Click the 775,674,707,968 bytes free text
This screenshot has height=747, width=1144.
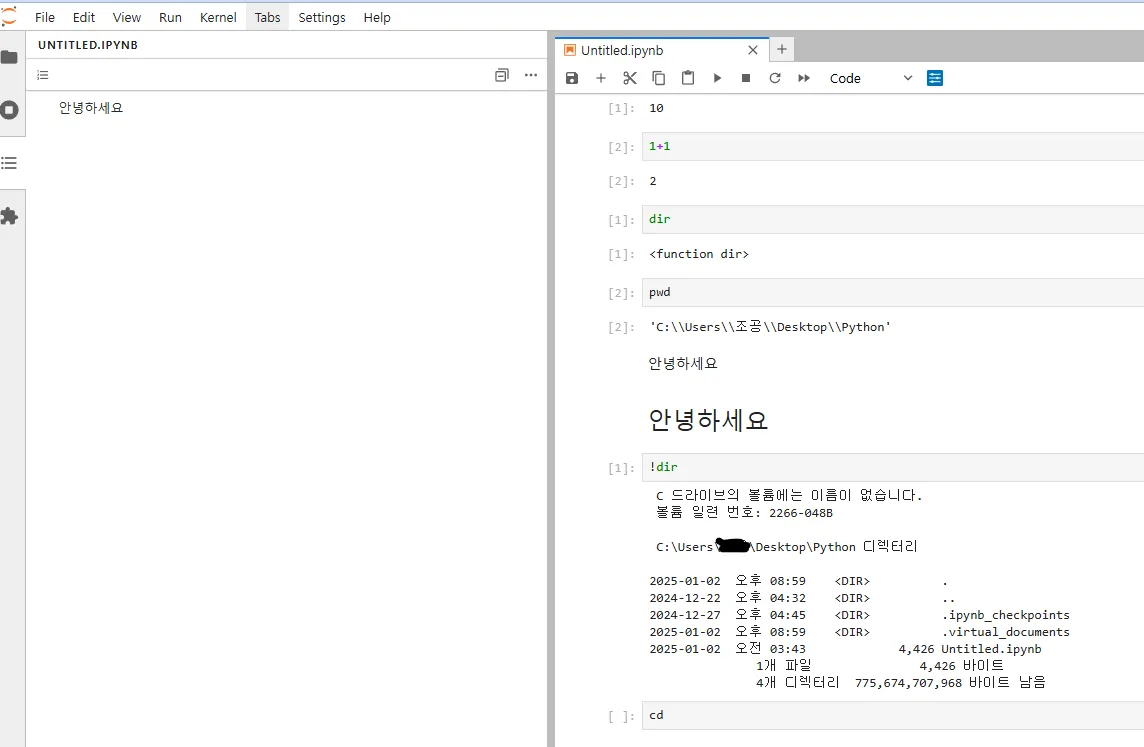pos(950,683)
